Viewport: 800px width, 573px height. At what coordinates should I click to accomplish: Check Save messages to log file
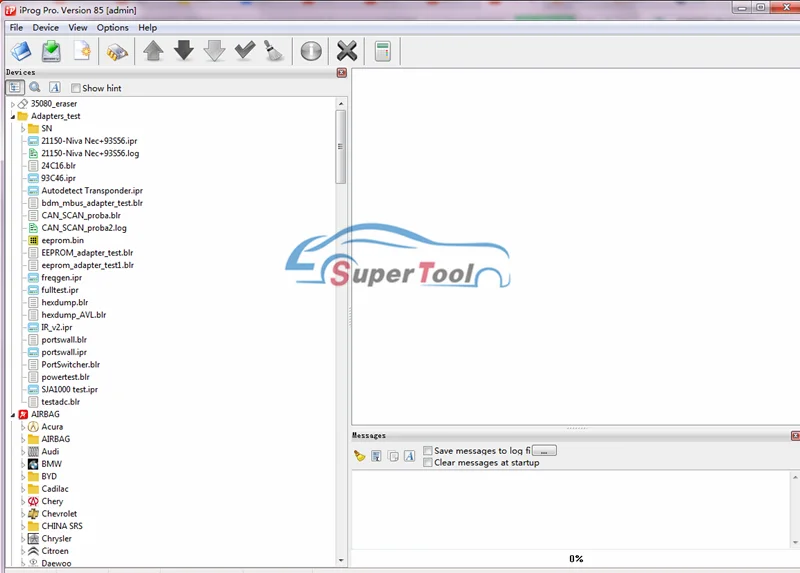428,451
